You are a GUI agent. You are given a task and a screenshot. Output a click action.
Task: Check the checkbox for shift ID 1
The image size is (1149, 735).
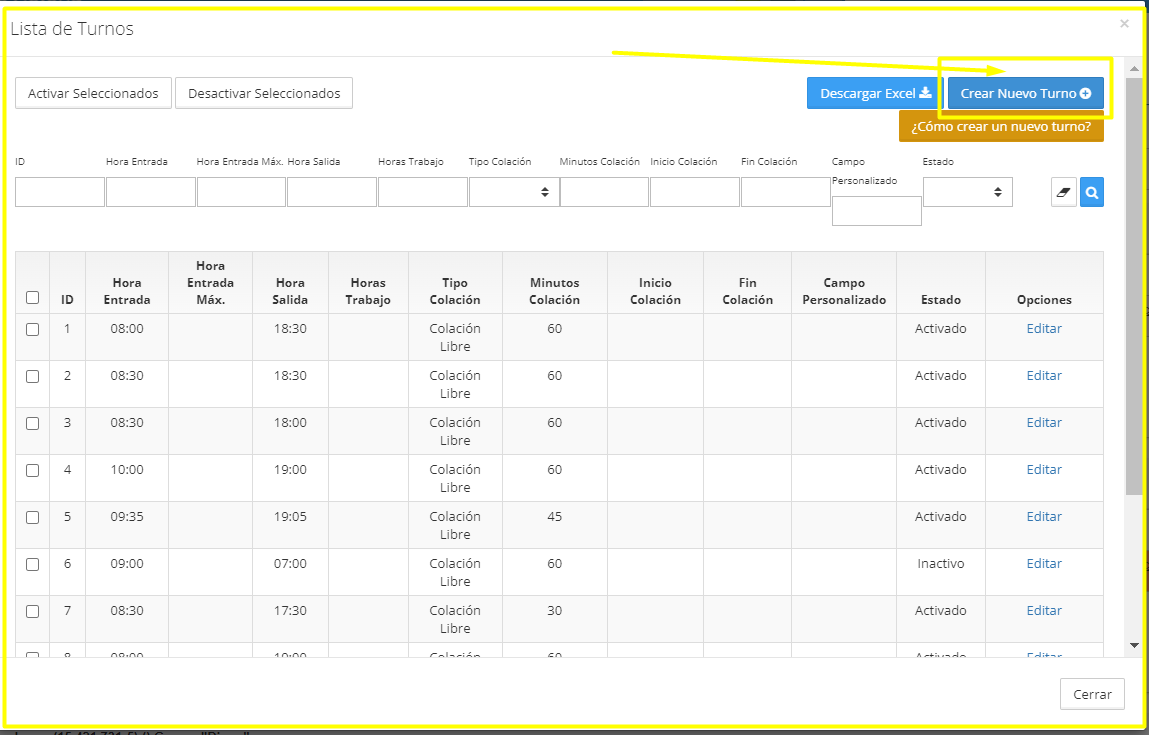click(33, 329)
